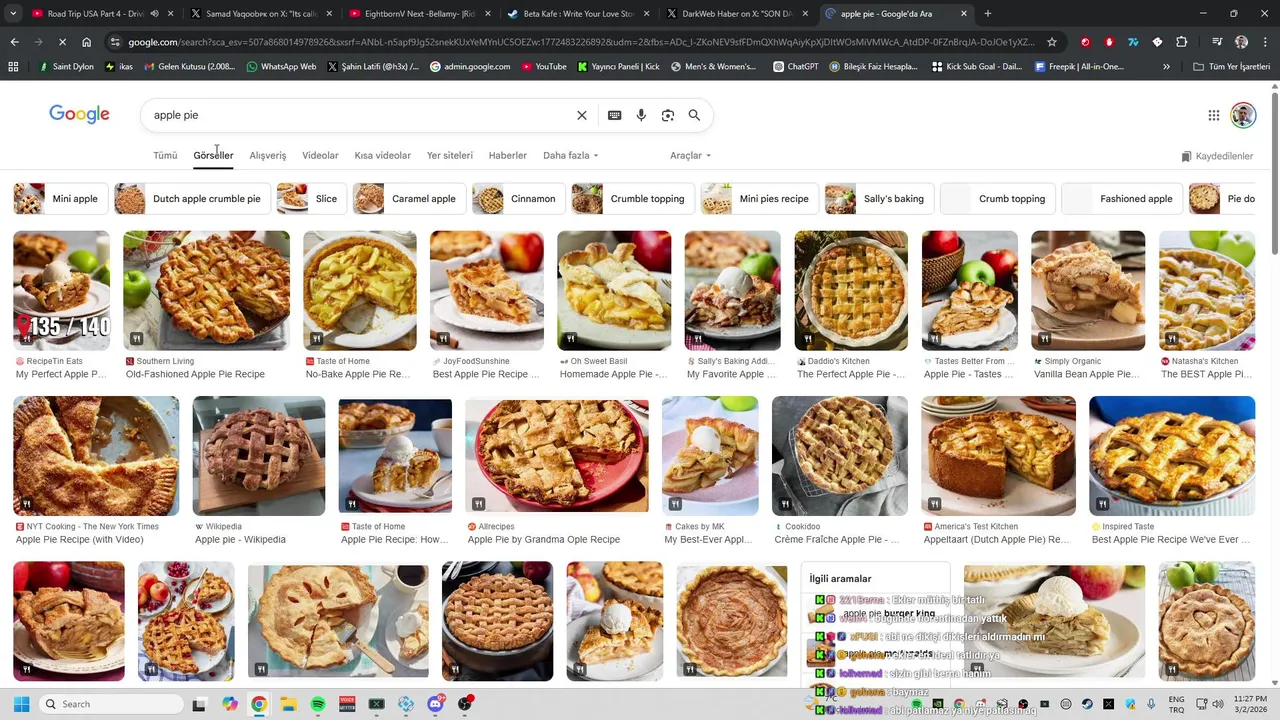Open Old-Fashioned Apple Pie Recipe link
The width and height of the screenshot is (1280, 720).
[x=195, y=374]
